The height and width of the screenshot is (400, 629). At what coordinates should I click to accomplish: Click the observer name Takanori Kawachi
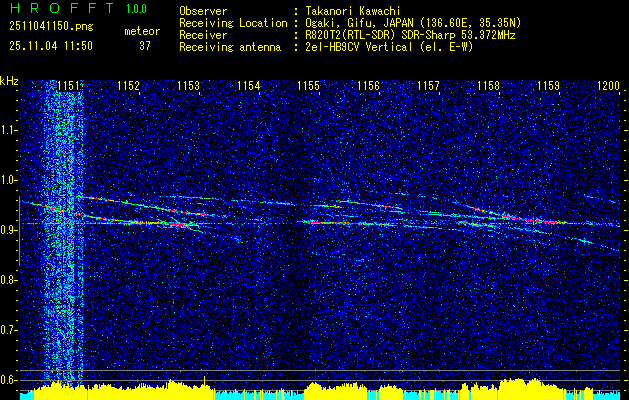pos(353,12)
